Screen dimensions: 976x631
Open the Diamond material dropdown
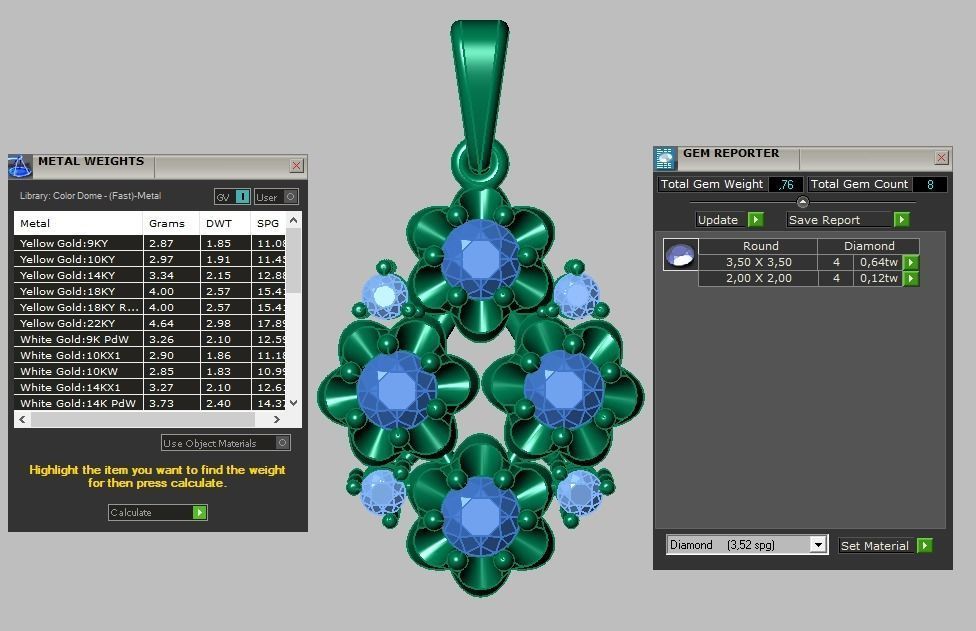(x=818, y=545)
